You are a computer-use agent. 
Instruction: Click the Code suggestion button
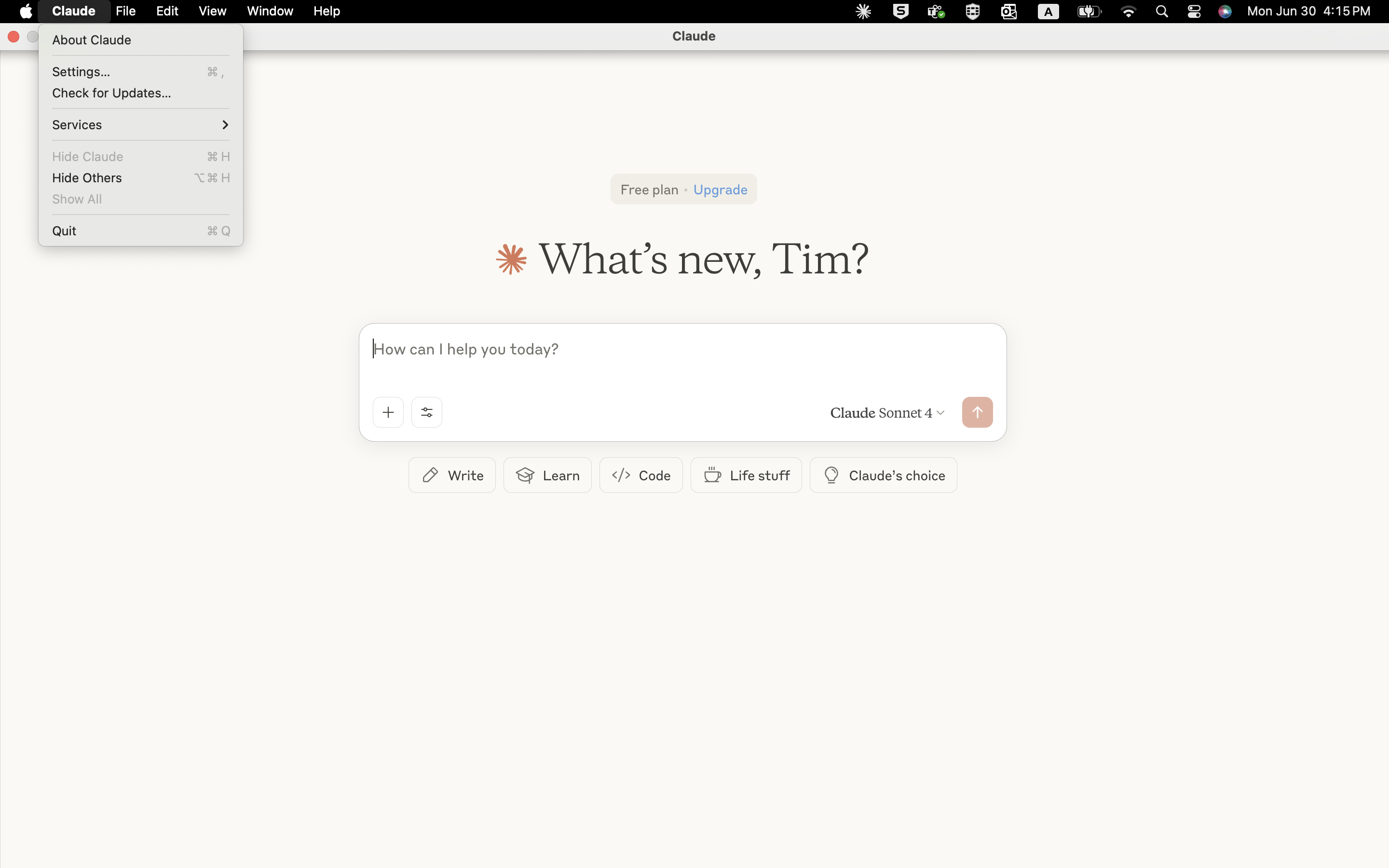pyautogui.click(x=640, y=475)
